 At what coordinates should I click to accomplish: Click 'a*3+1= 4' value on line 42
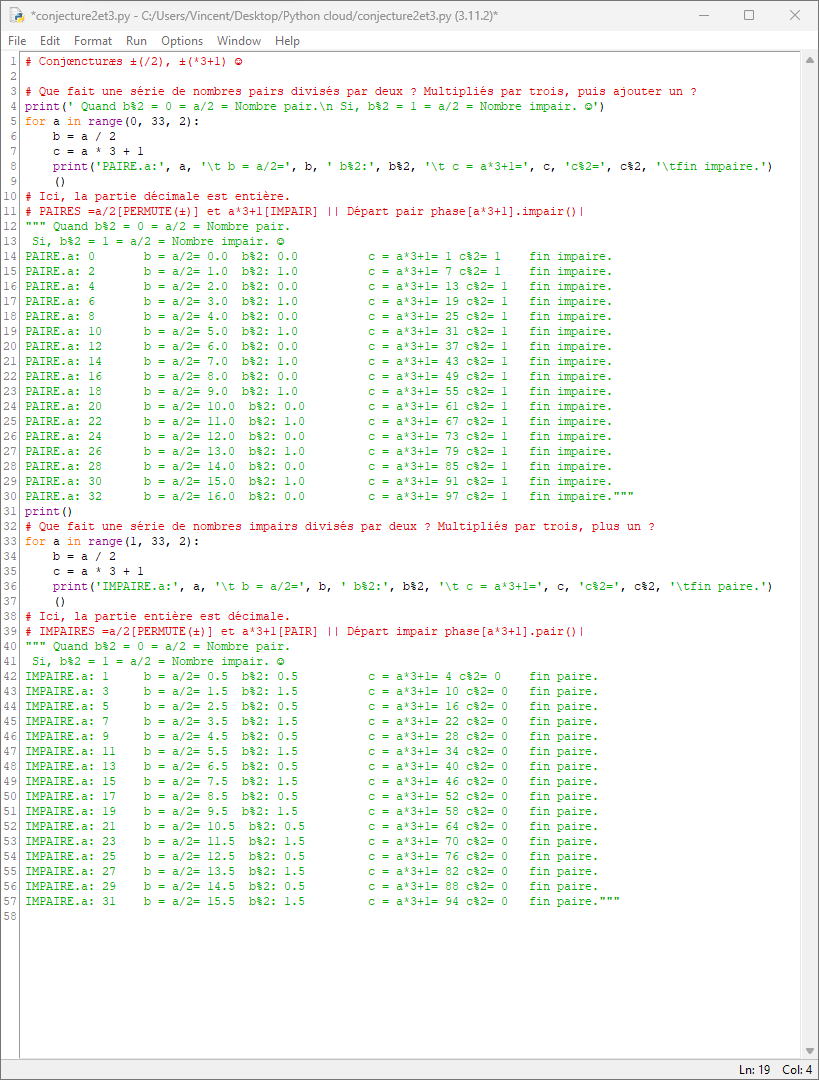point(424,676)
